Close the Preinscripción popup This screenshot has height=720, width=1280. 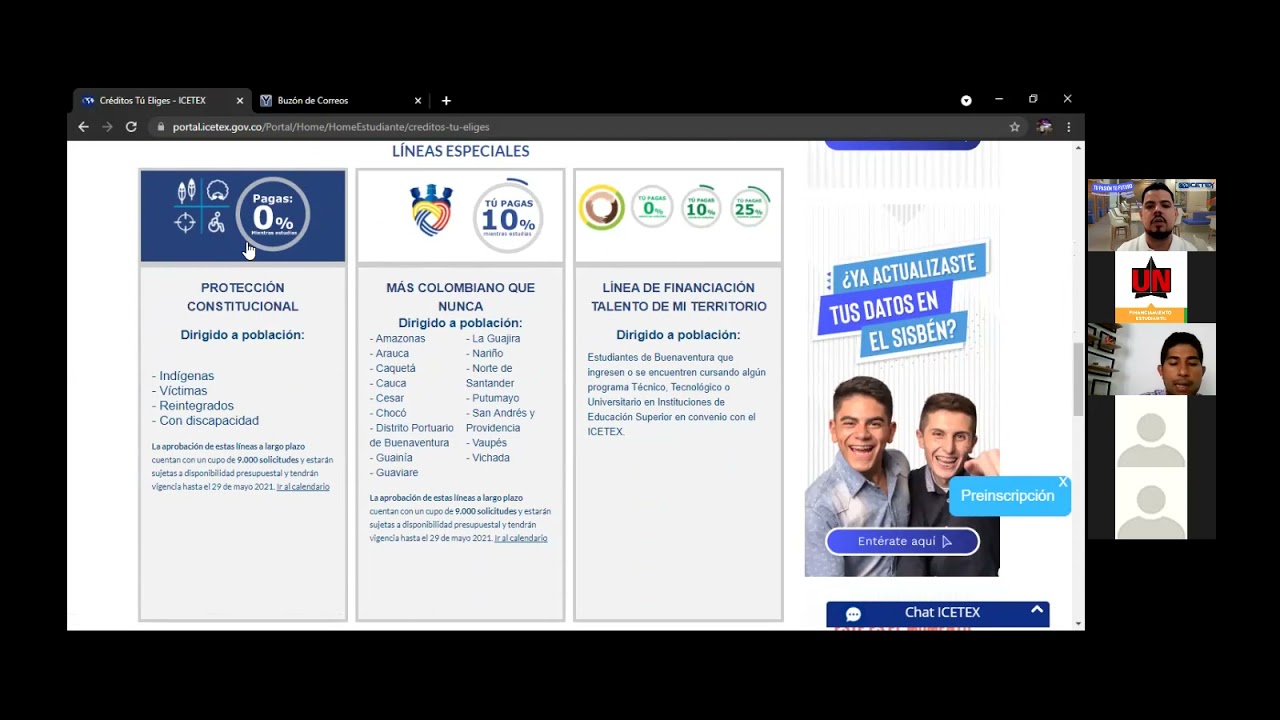1063,482
